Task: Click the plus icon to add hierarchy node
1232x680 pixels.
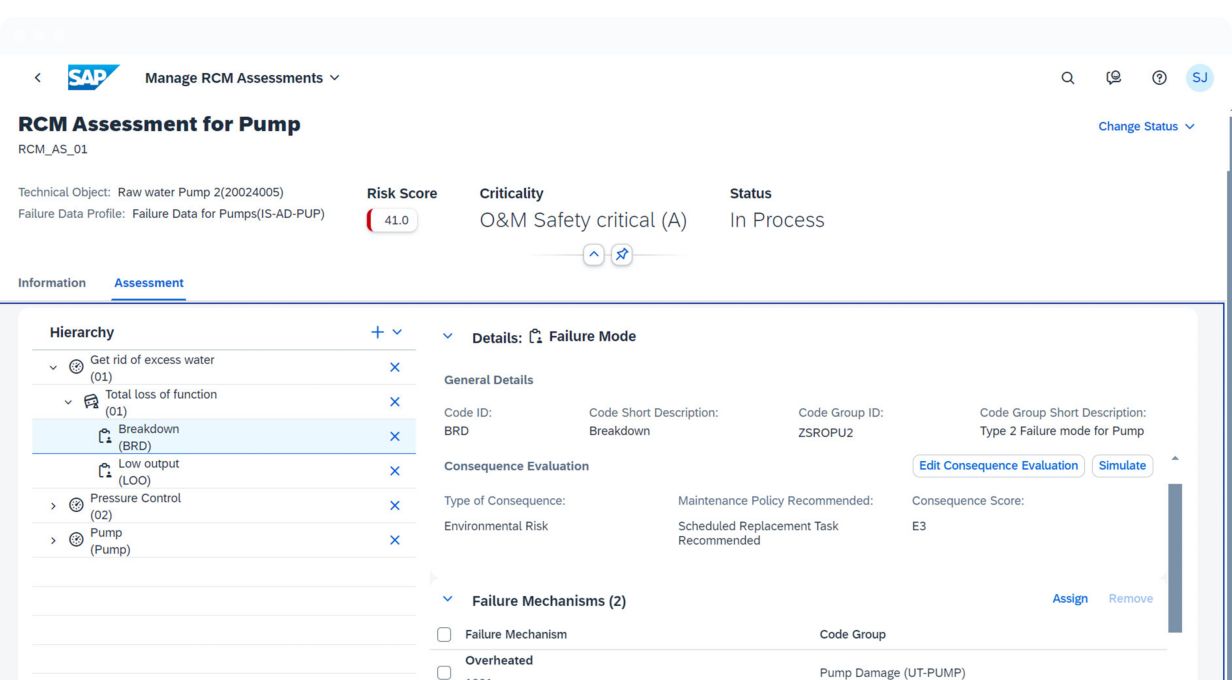Action: pyautogui.click(x=377, y=332)
